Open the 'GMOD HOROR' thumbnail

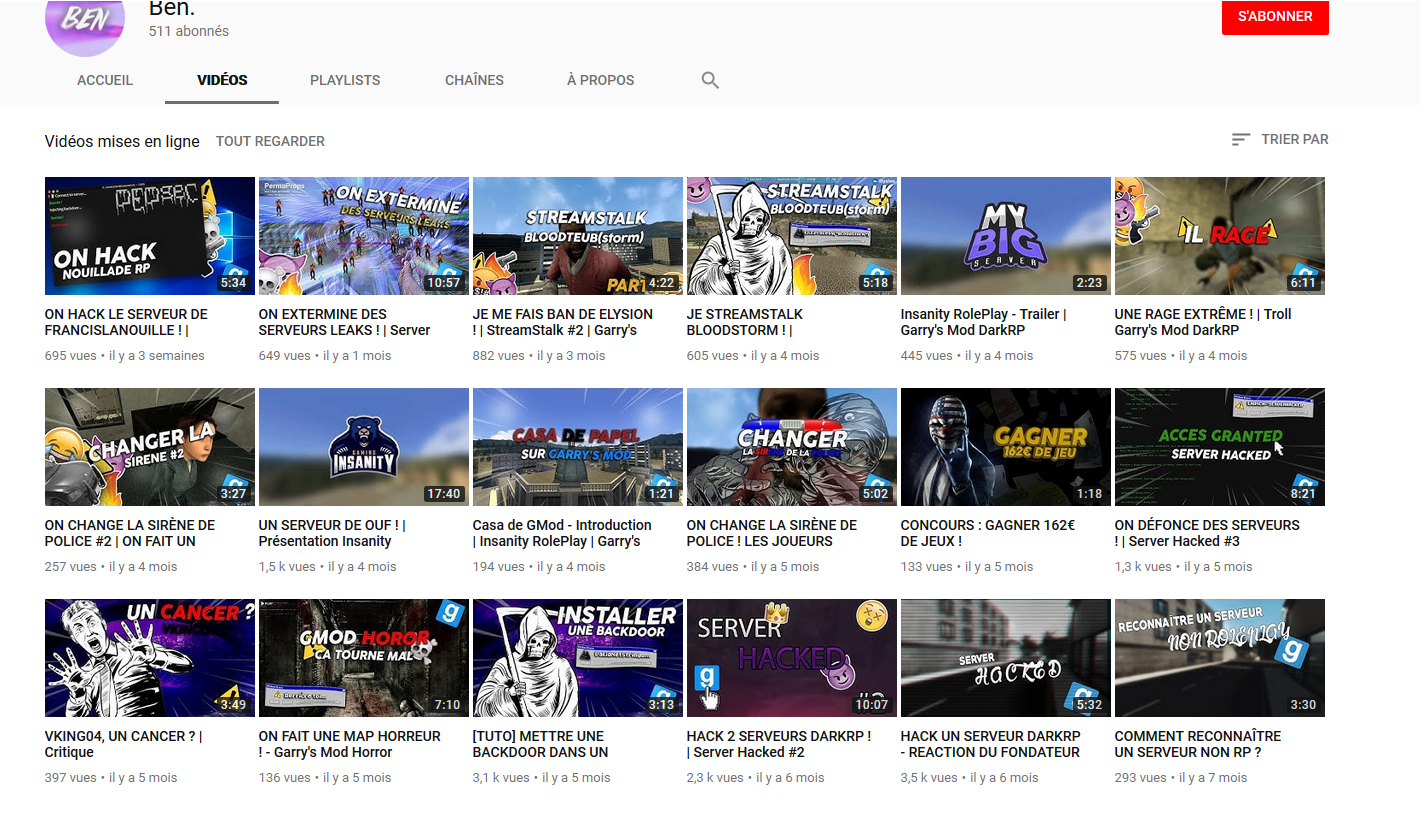pos(364,658)
